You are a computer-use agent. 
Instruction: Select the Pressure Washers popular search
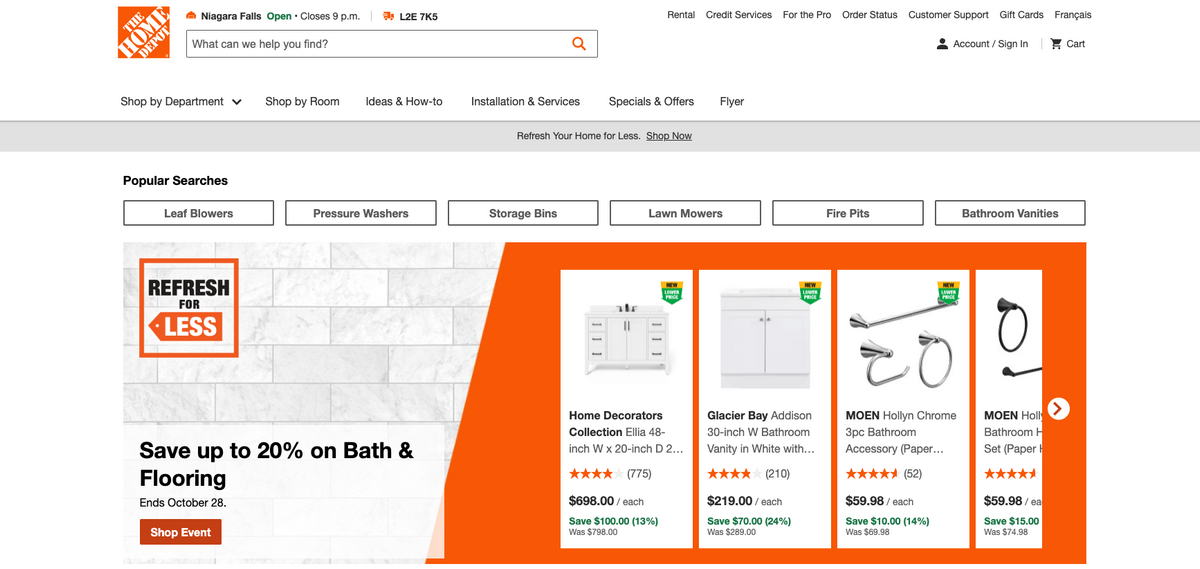point(361,213)
